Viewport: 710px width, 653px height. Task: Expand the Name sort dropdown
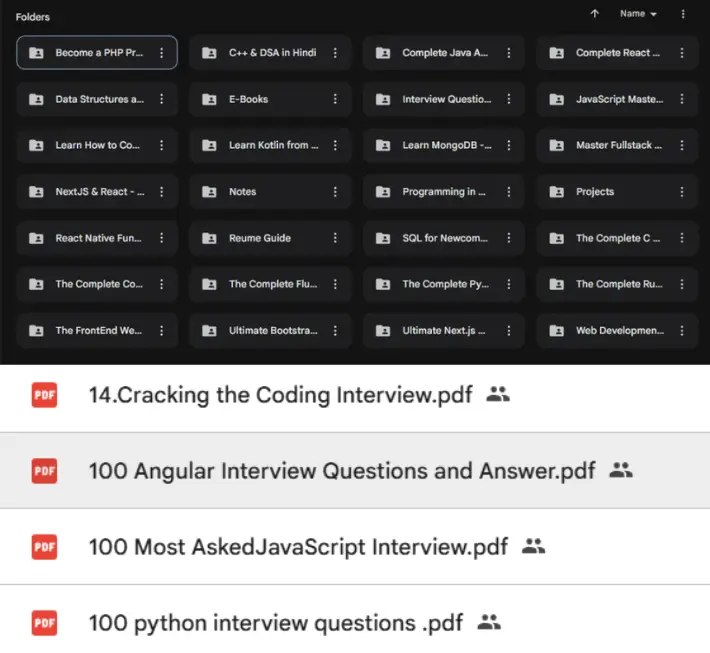click(x=638, y=14)
